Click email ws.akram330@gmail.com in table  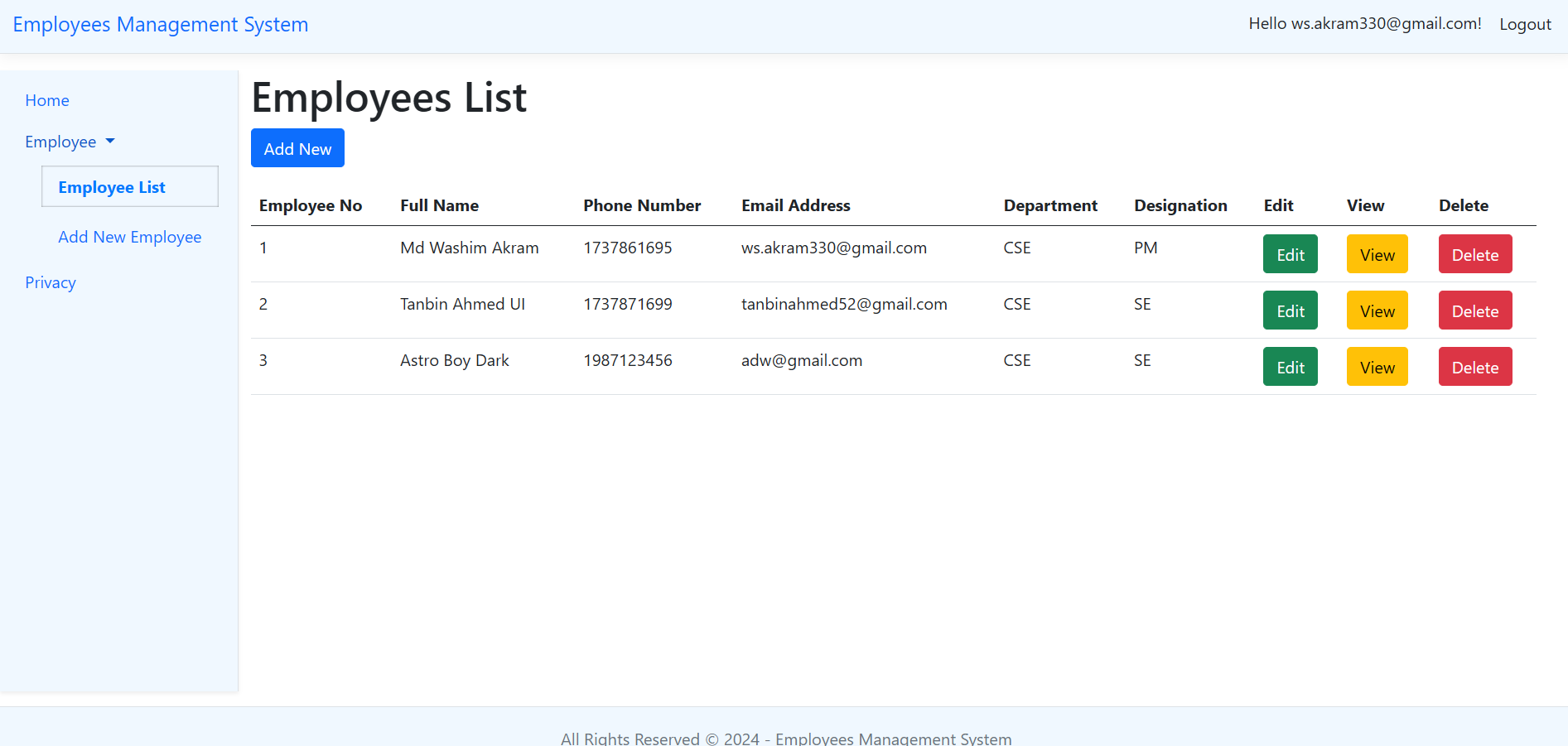[x=834, y=248]
